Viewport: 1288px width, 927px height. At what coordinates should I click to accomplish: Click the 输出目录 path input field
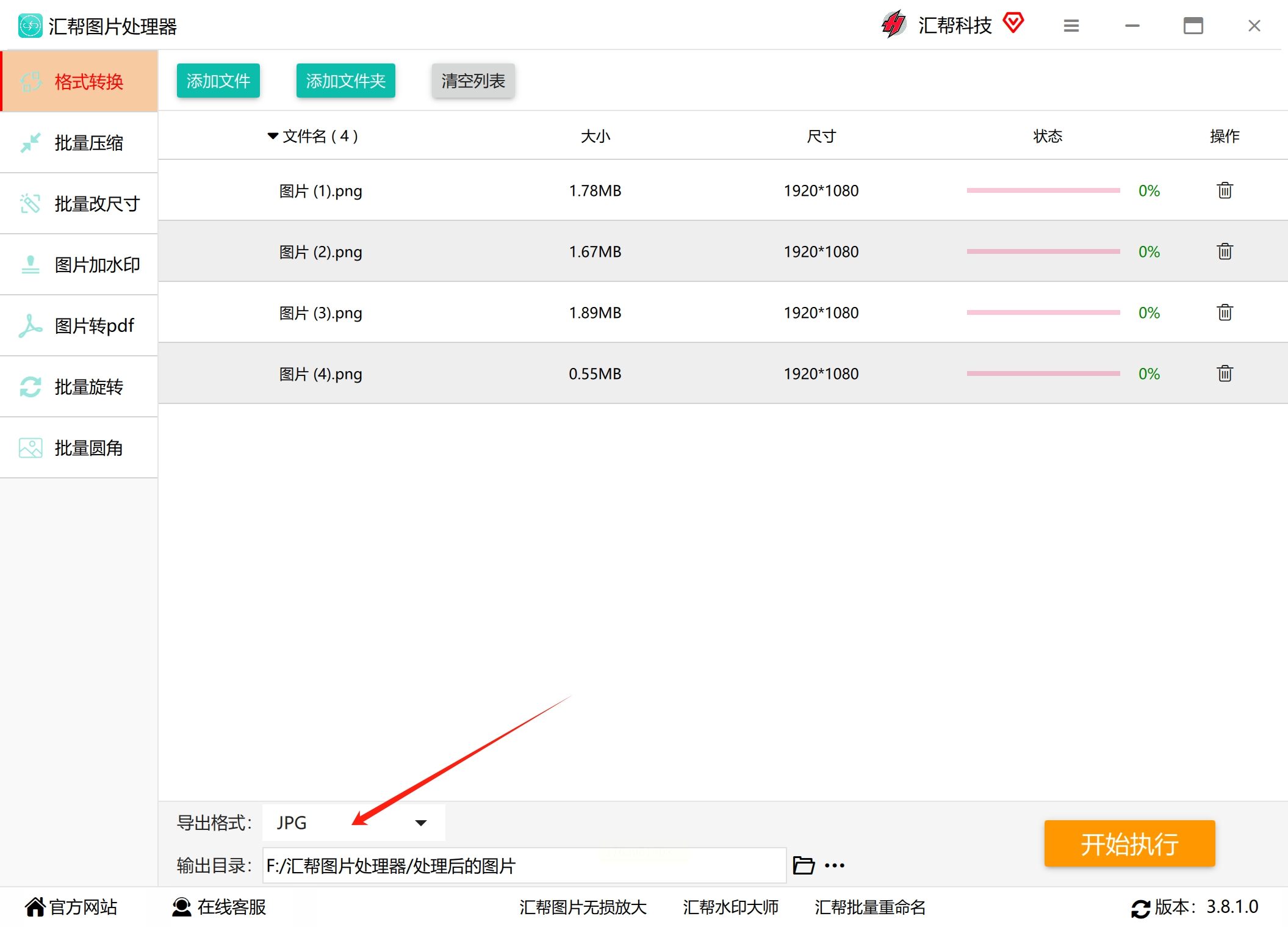click(523, 865)
